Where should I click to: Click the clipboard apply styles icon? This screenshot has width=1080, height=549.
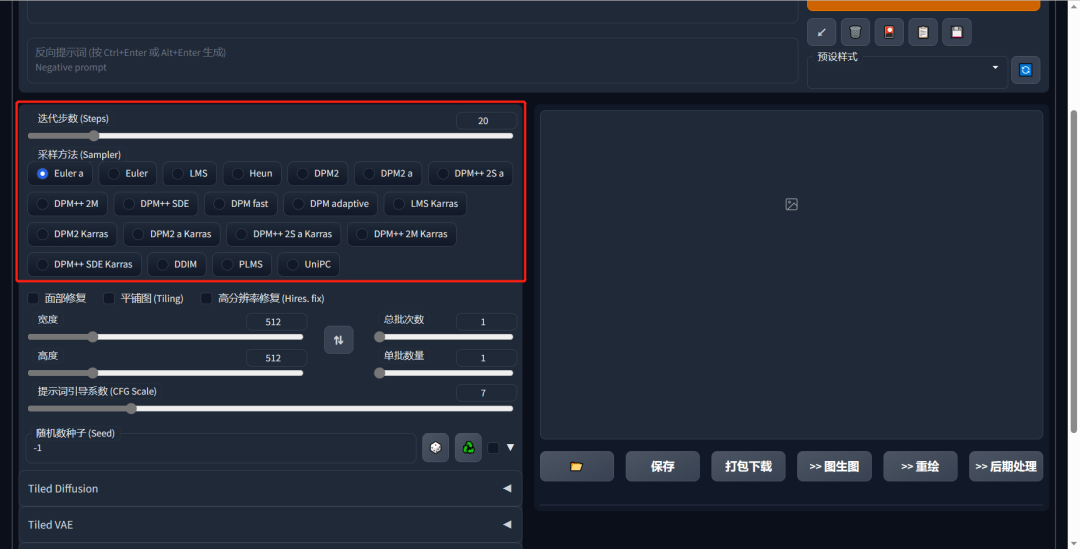point(922,32)
